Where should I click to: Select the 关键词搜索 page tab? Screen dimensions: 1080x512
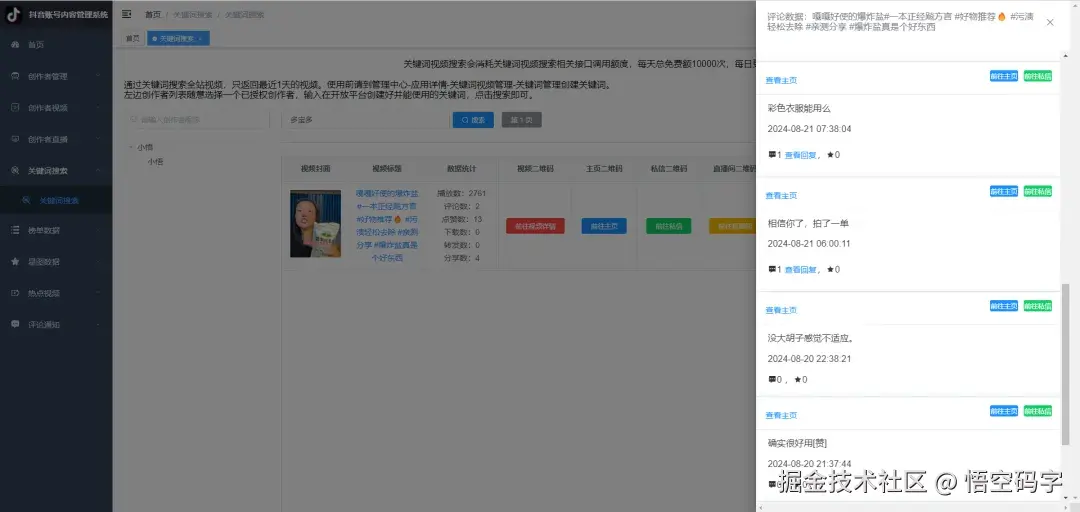(x=176, y=39)
